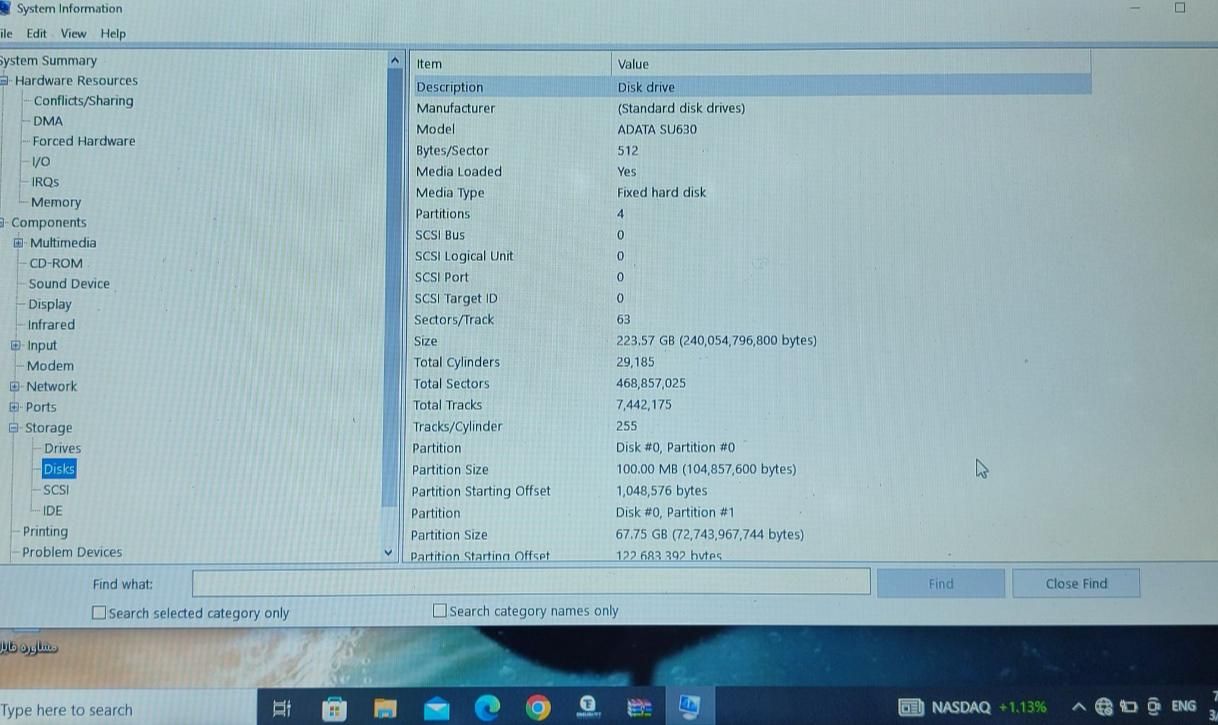The image size is (1218, 725).
Task: Click the Close Find button
Action: point(1076,584)
